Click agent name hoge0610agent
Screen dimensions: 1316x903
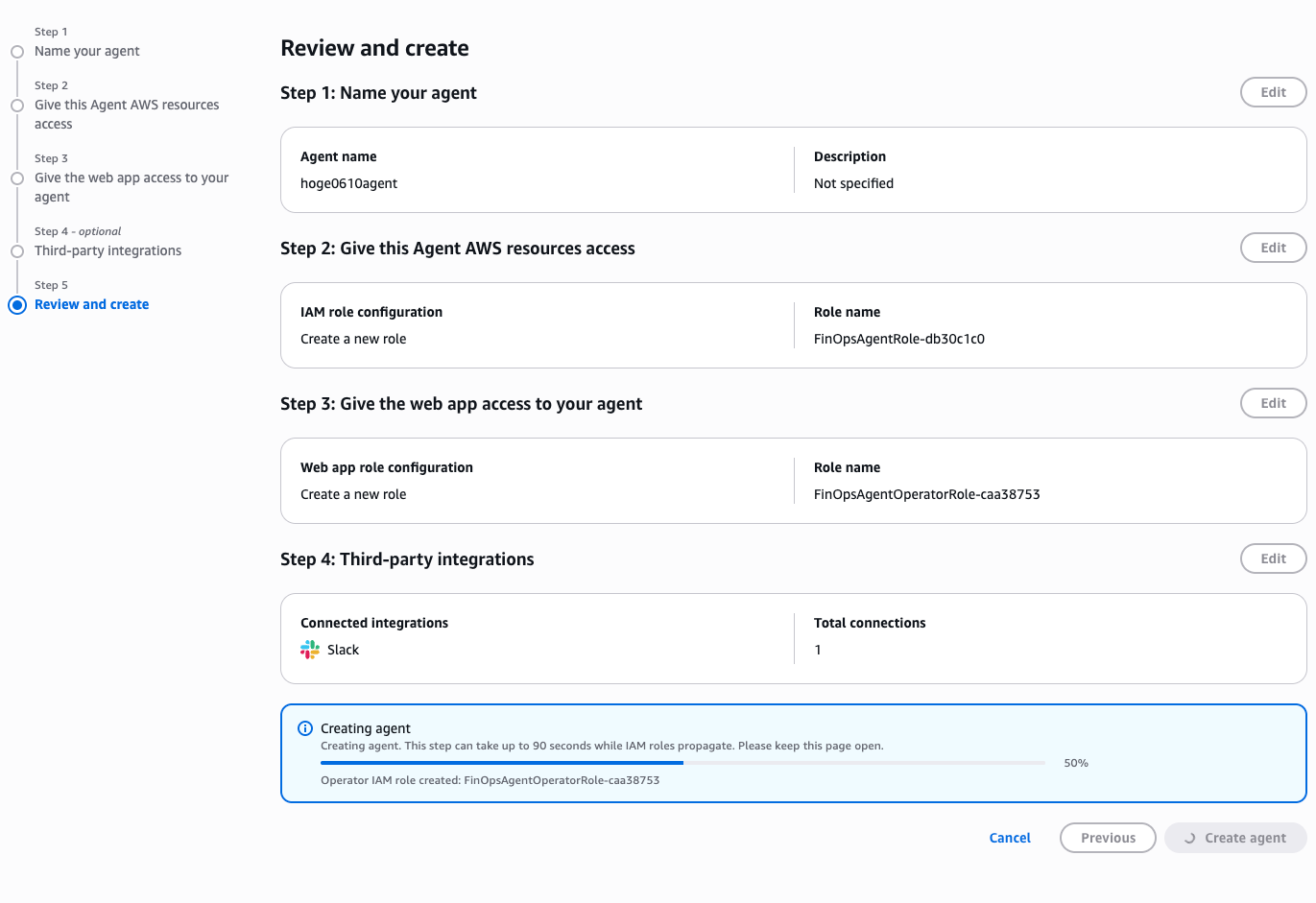tap(348, 183)
